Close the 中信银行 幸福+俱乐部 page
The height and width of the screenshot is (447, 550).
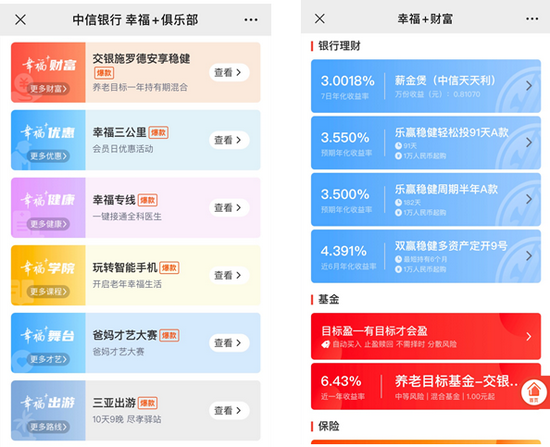coord(20,20)
